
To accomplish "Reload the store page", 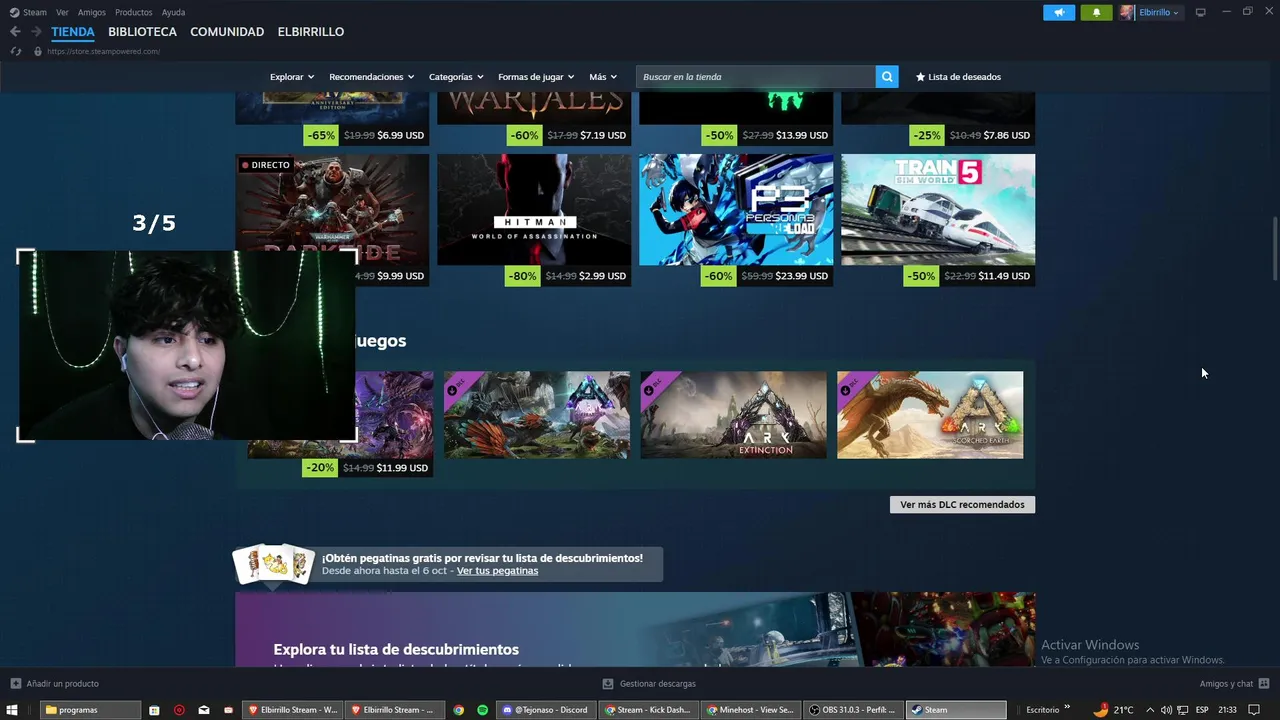I will tap(15, 51).
